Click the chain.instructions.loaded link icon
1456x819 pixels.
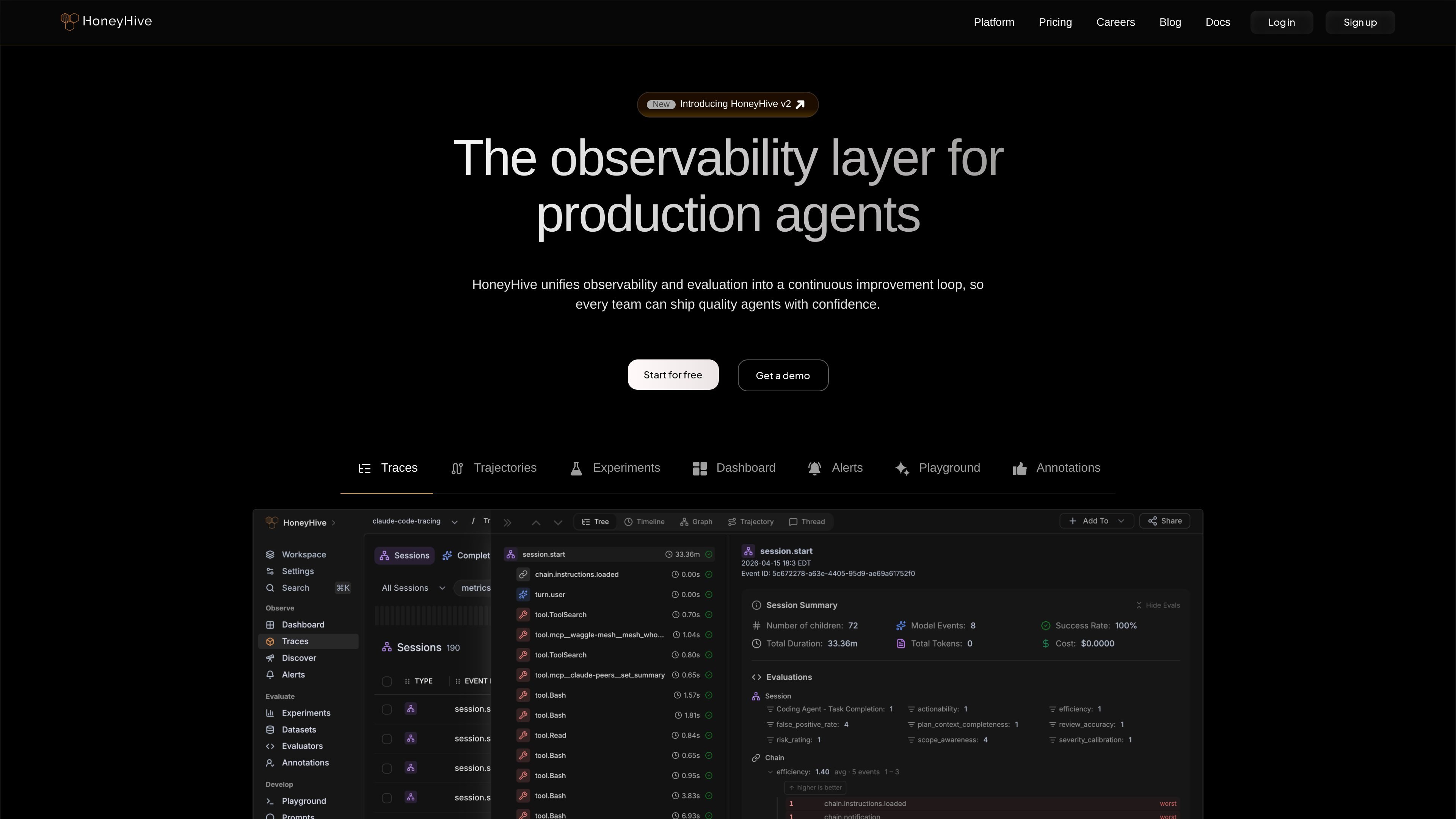(523, 575)
